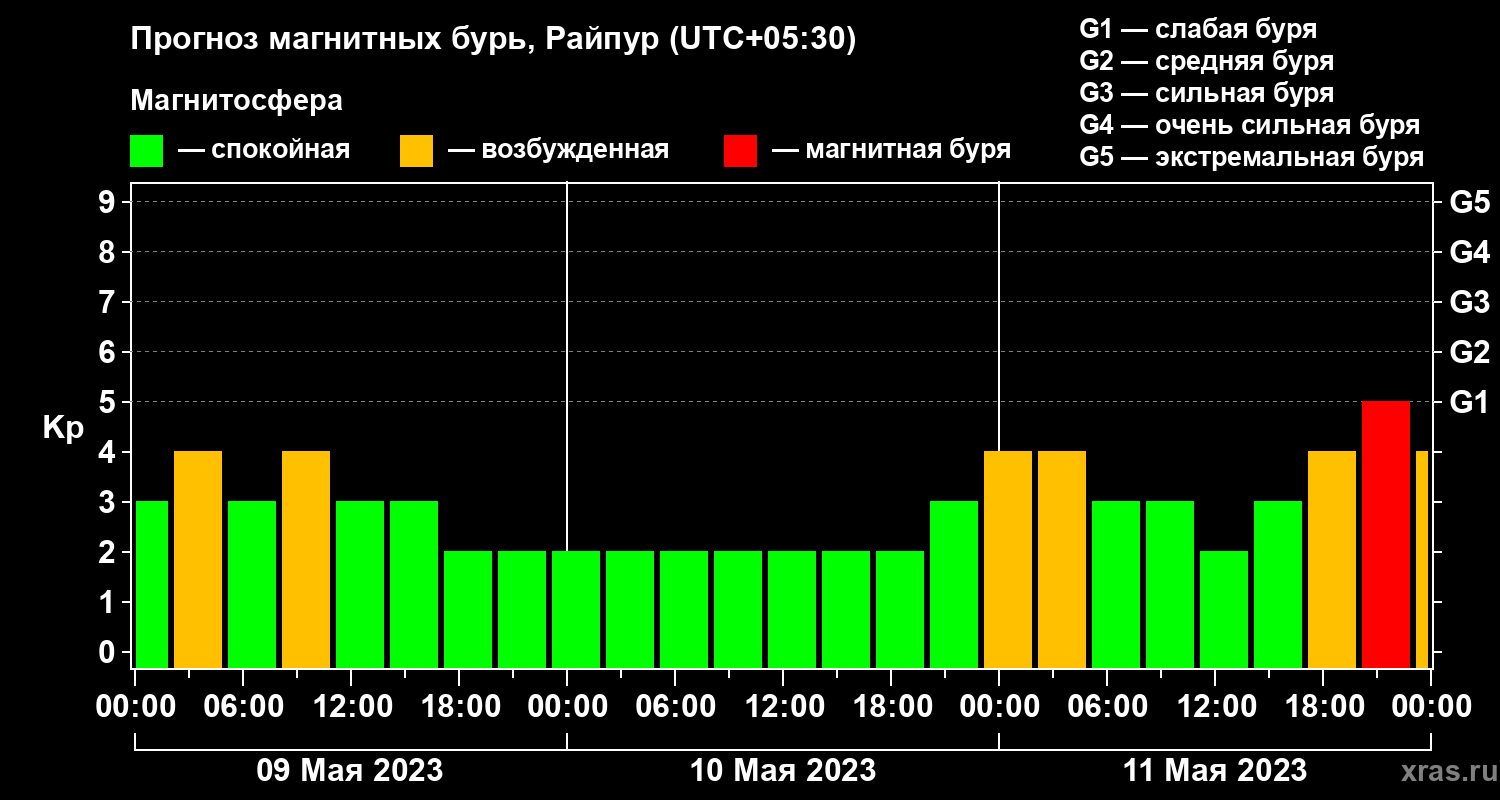The image size is (1500, 800).
Task: Click the green Kp 2 bar at 12:00 on 11 May
Action: [1224, 609]
